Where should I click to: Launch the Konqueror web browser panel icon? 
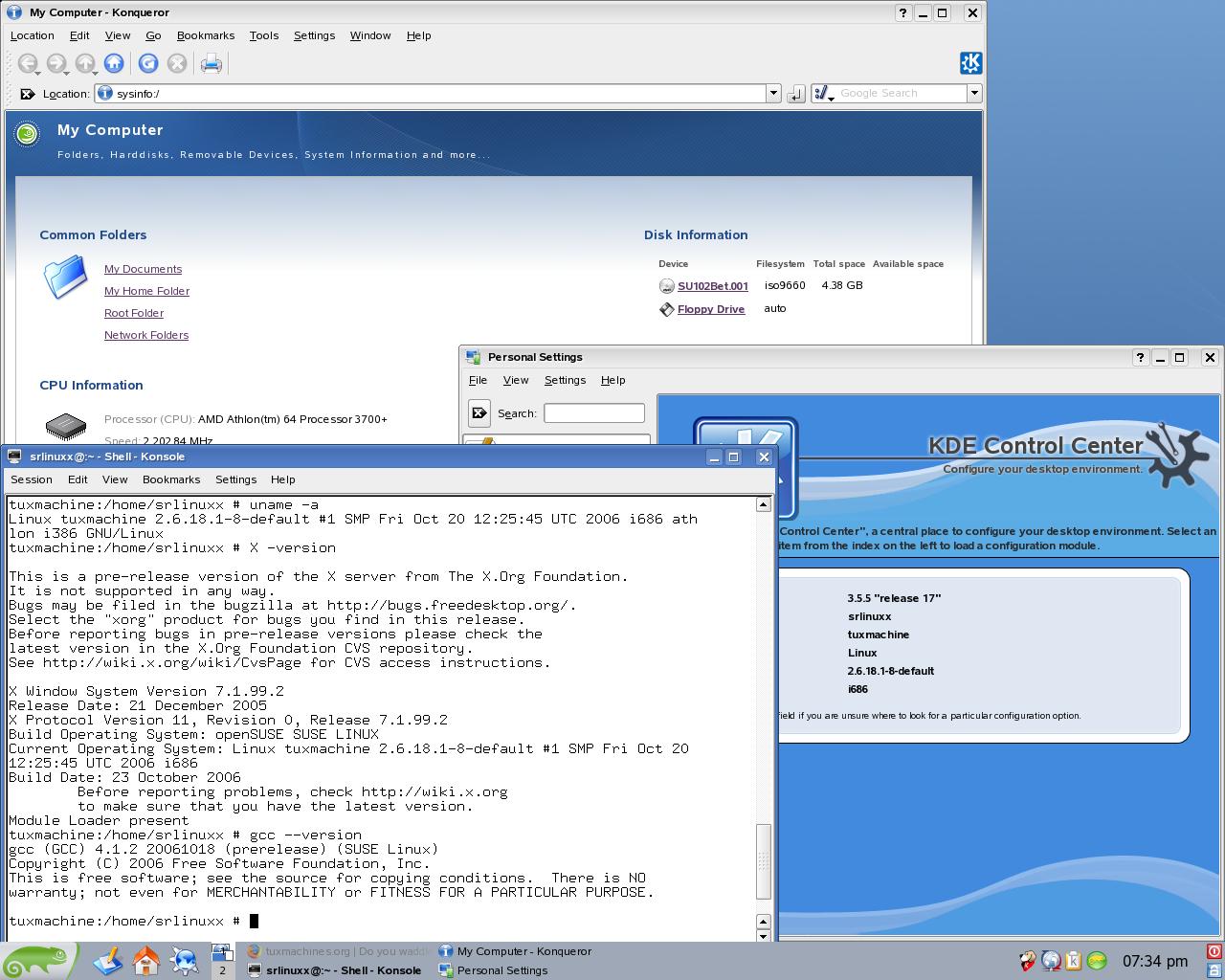click(184, 960)
